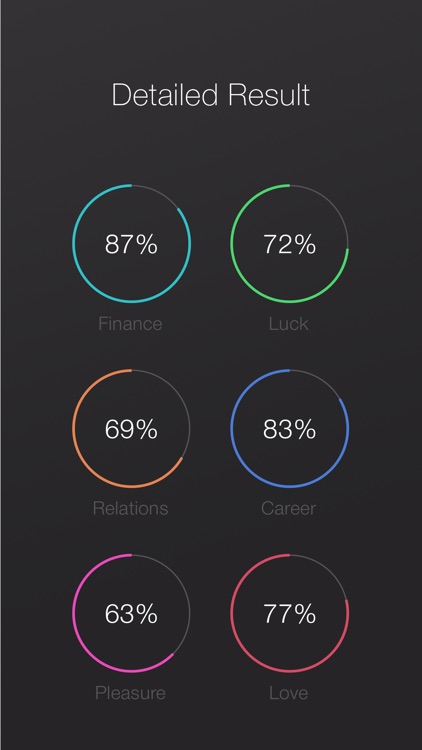Viewport: 422px width, 750px height.
Task: Tap the Finance 87% circular gauge
Action: [x=132, y=243]
